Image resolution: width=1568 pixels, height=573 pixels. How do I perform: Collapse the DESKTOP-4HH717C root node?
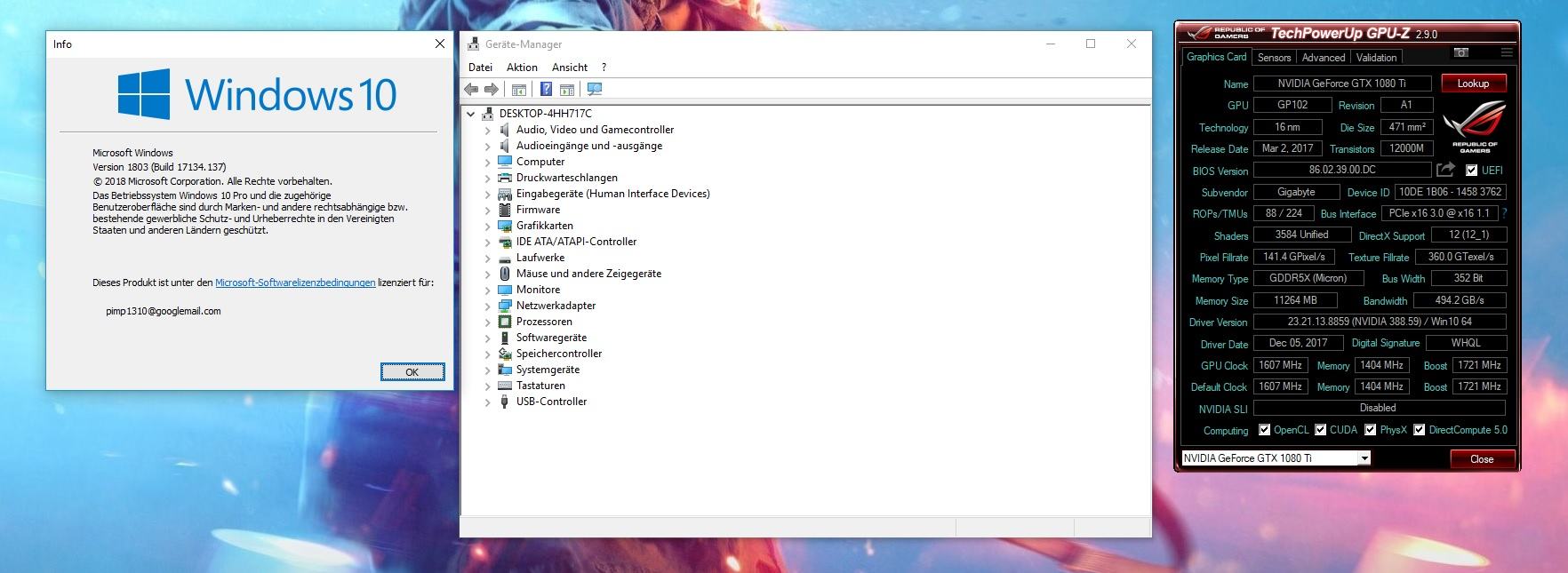pyautogui.click(x=471, y=114)
